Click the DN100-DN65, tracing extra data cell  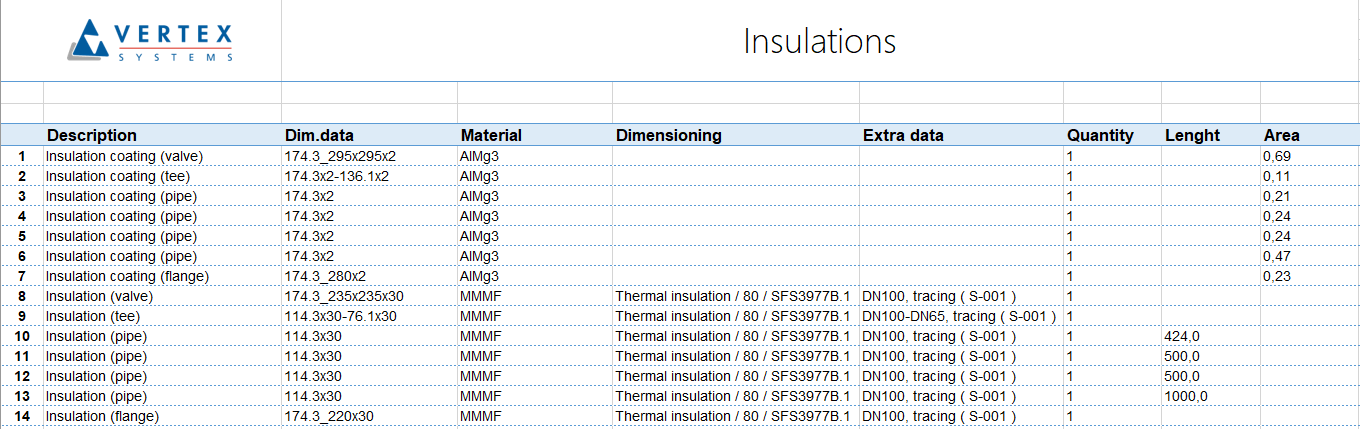pos(958,316)
